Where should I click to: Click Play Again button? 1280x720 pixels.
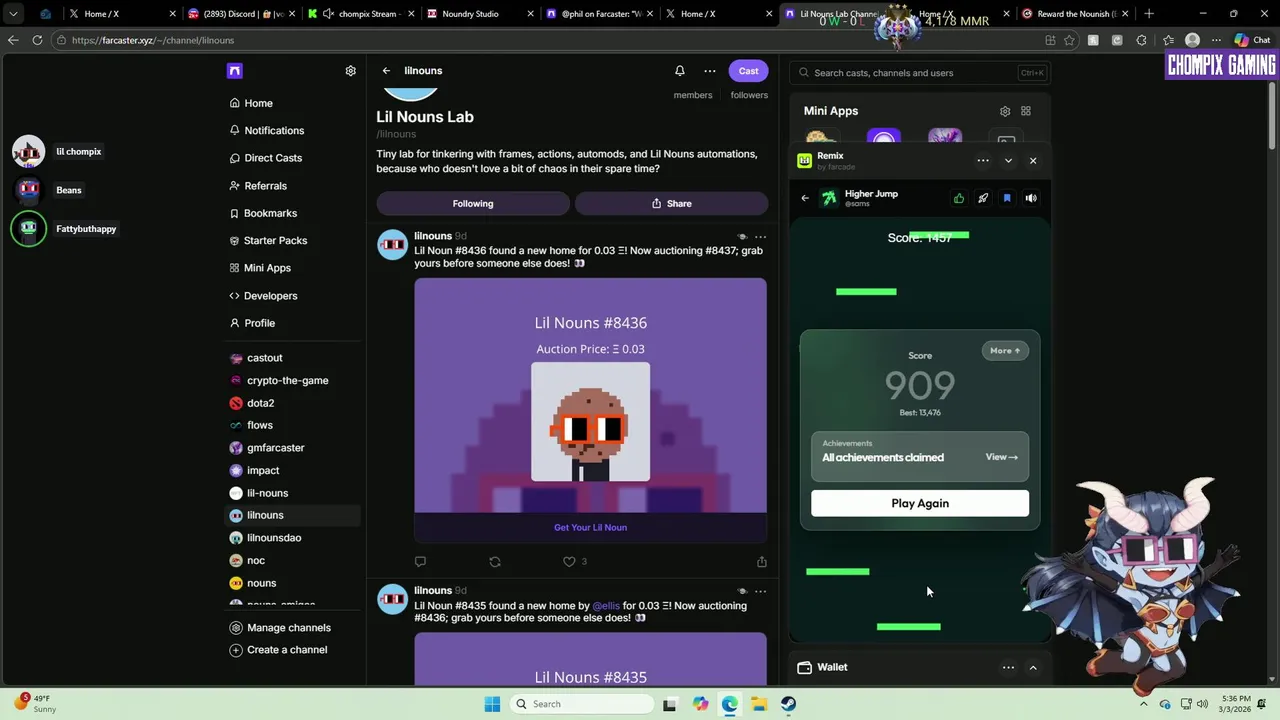pyautogui.click(x=920, y=503)
